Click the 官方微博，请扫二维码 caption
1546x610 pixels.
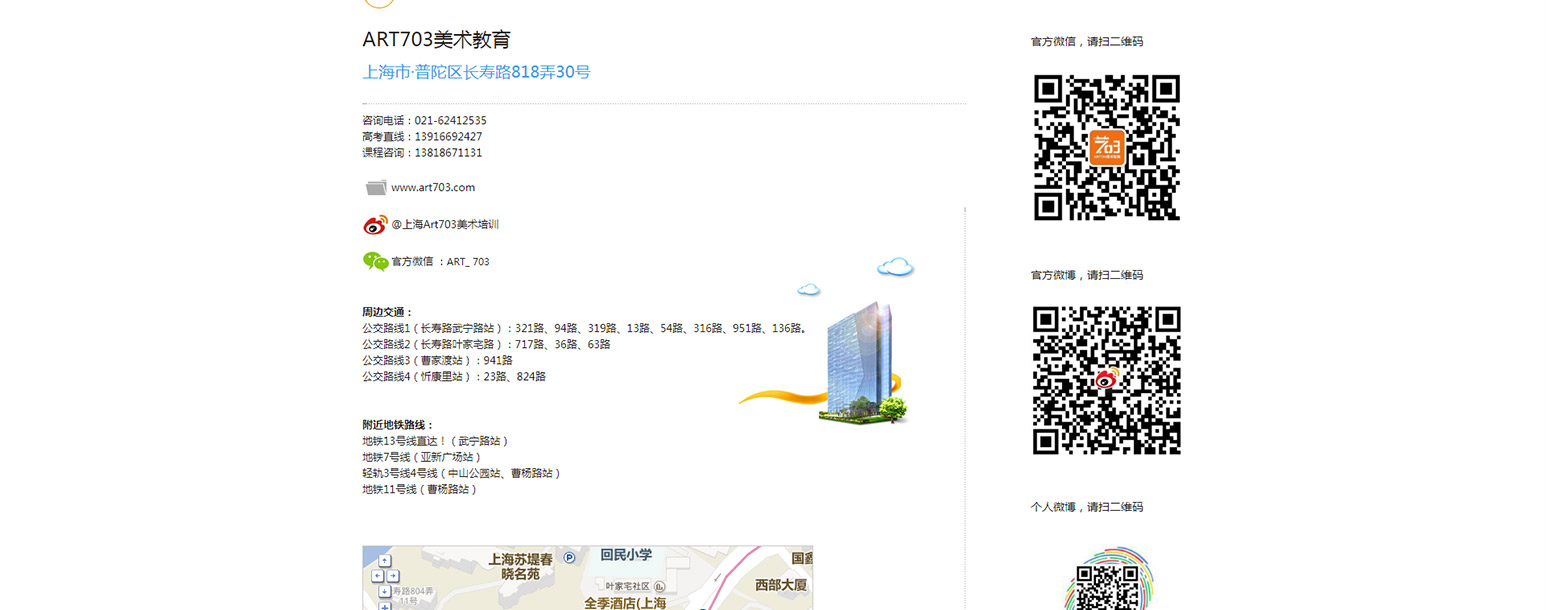1087,275
